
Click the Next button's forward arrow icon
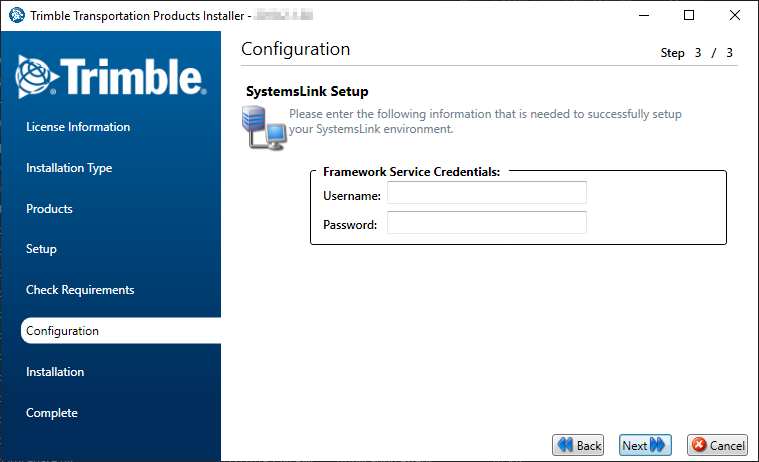pos(658,445)
